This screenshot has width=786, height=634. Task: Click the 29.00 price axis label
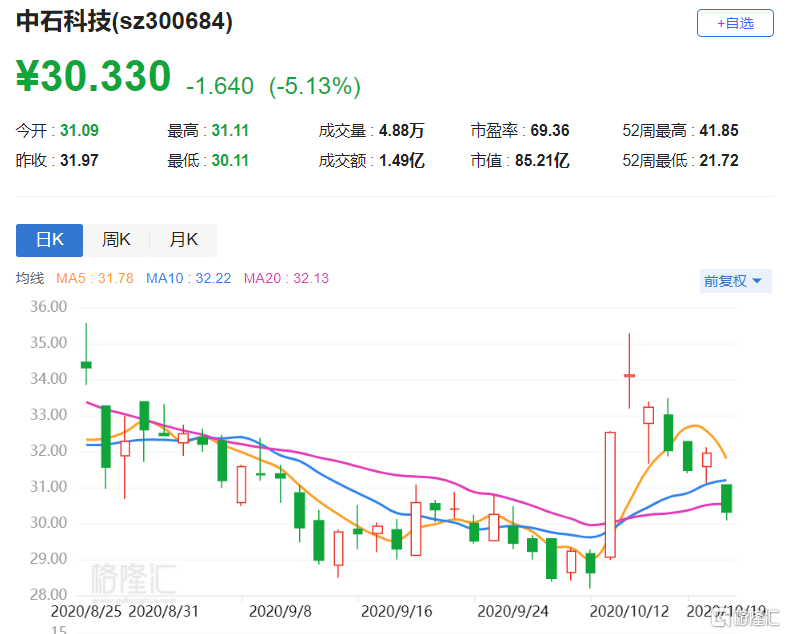click(x=48, y=559)
